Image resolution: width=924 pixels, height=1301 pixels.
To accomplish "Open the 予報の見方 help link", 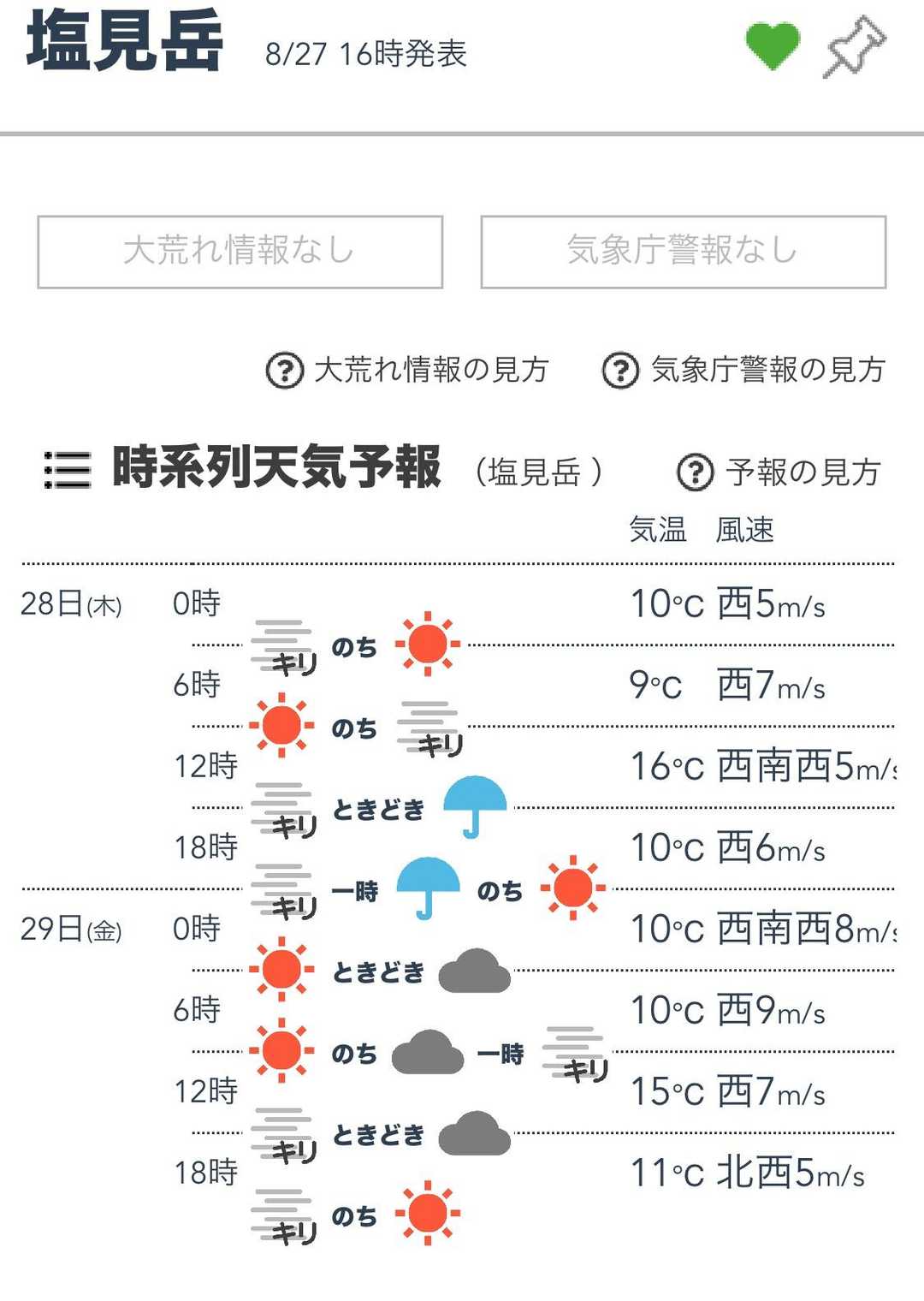I will pos(803,472).
